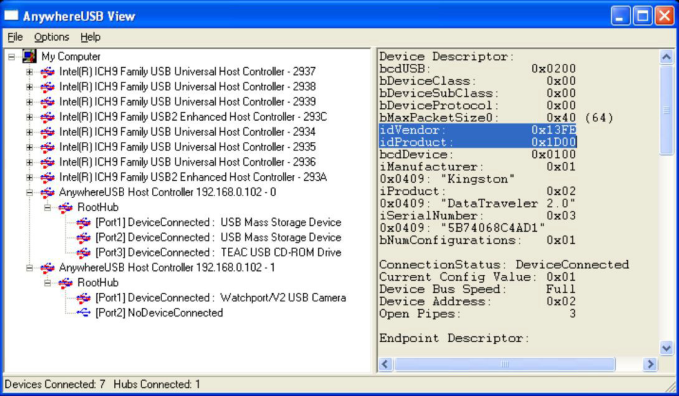
Task: Select Intel ICH9 USB2 Enhanced Host Controller - 293C
Action: (x=193, y=117)
